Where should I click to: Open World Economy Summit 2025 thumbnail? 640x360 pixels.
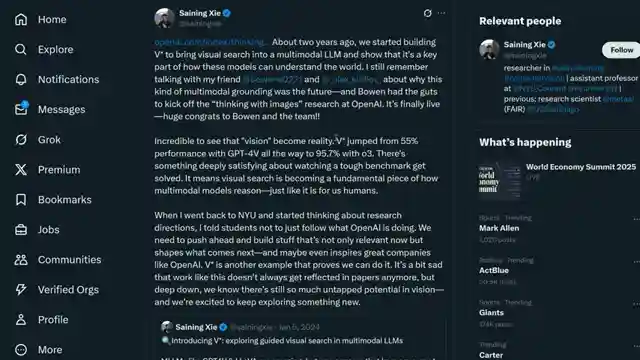tap(500, 181)
